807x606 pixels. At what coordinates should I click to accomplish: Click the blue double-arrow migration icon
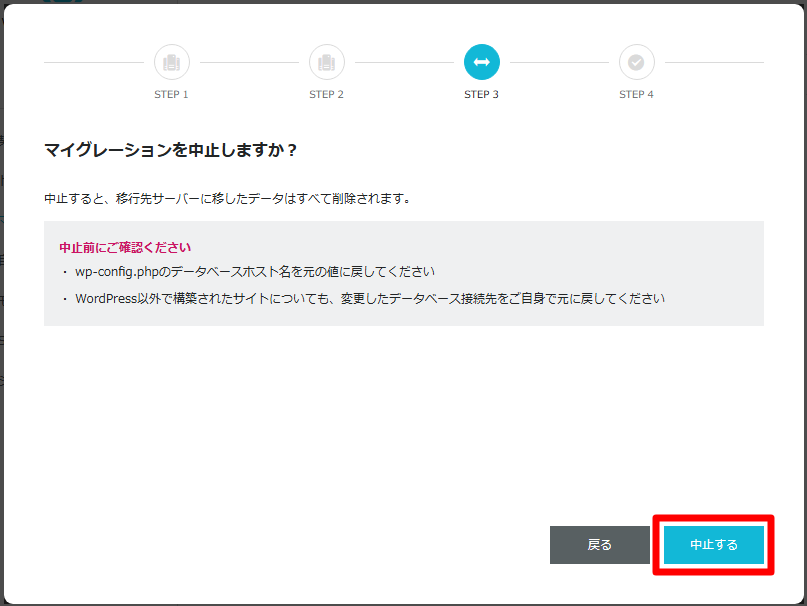482,61
